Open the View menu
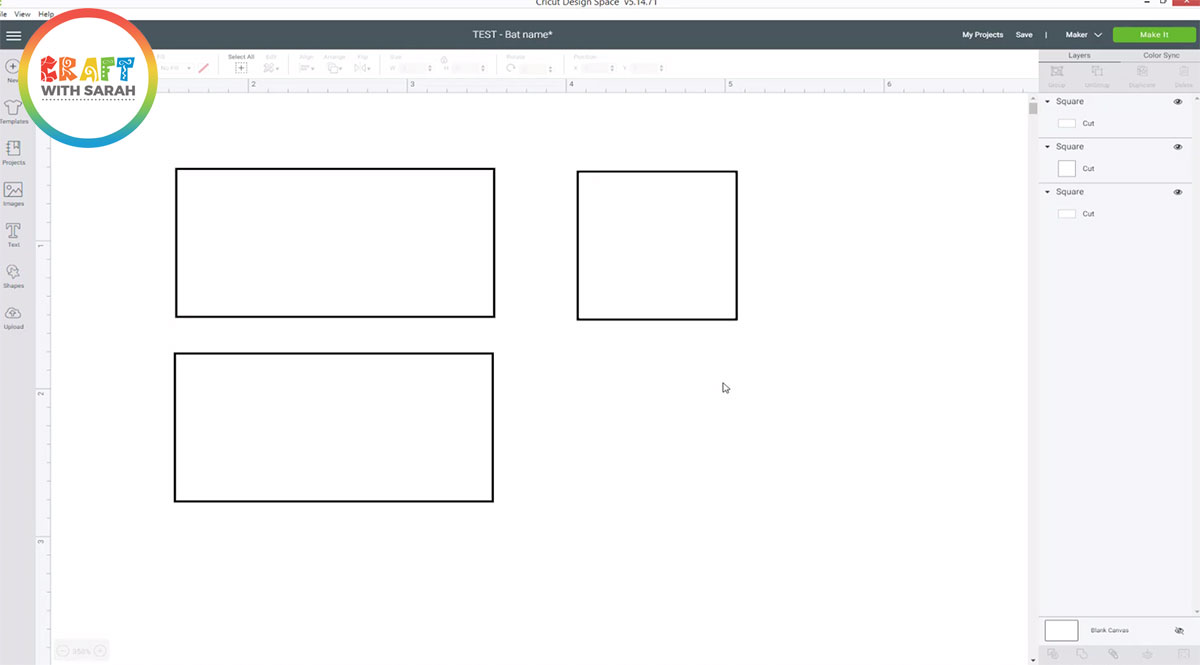This screenshot has width=1200, height=665. point(23,14)
